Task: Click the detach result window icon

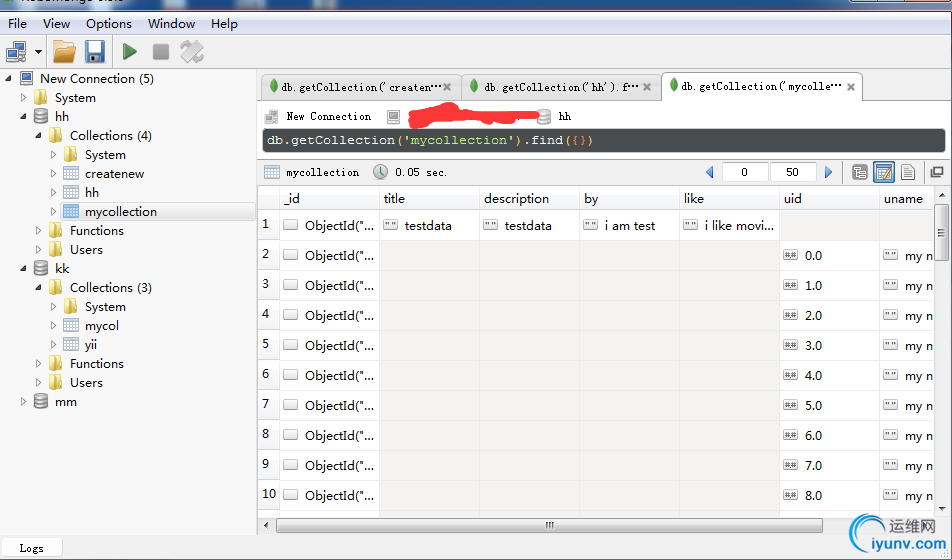Action: (x=937, y=172)
